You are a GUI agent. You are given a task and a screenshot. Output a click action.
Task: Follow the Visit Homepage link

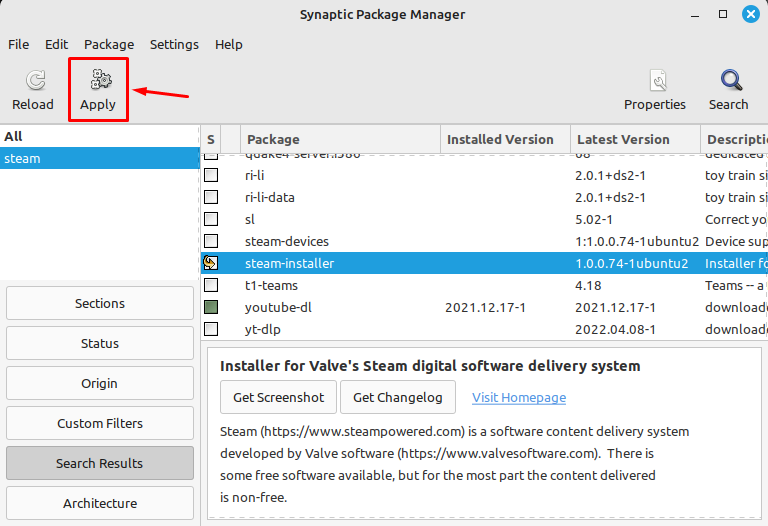519,397
